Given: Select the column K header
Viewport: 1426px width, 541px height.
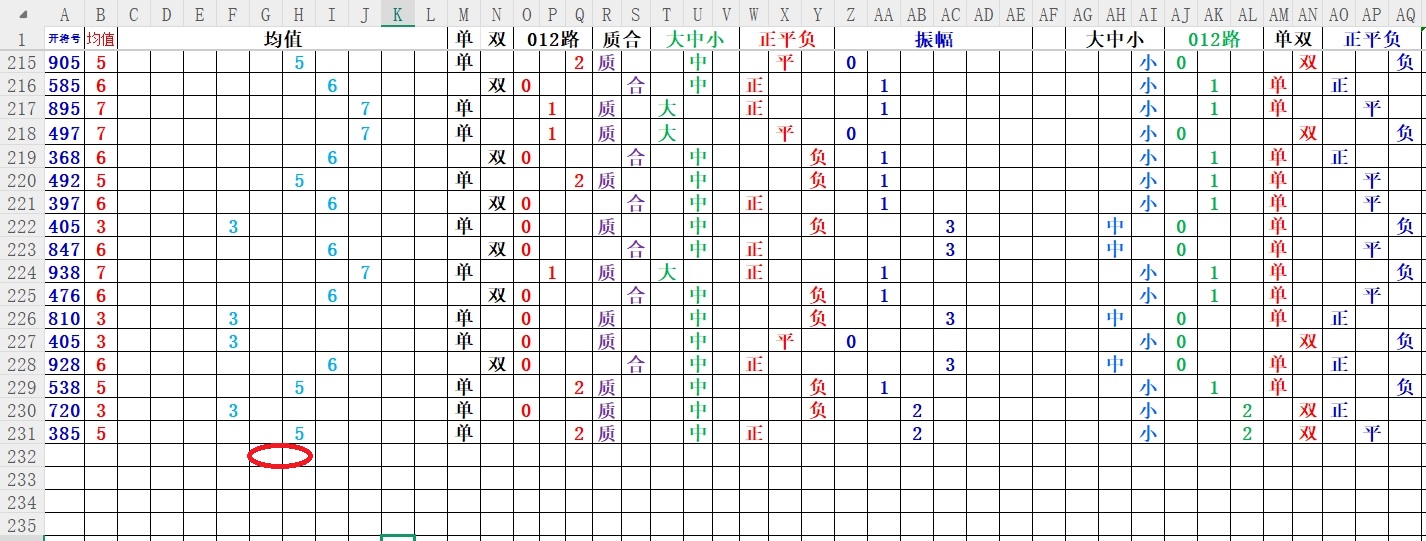Looking at the screenshot, I should coord(397,14).
